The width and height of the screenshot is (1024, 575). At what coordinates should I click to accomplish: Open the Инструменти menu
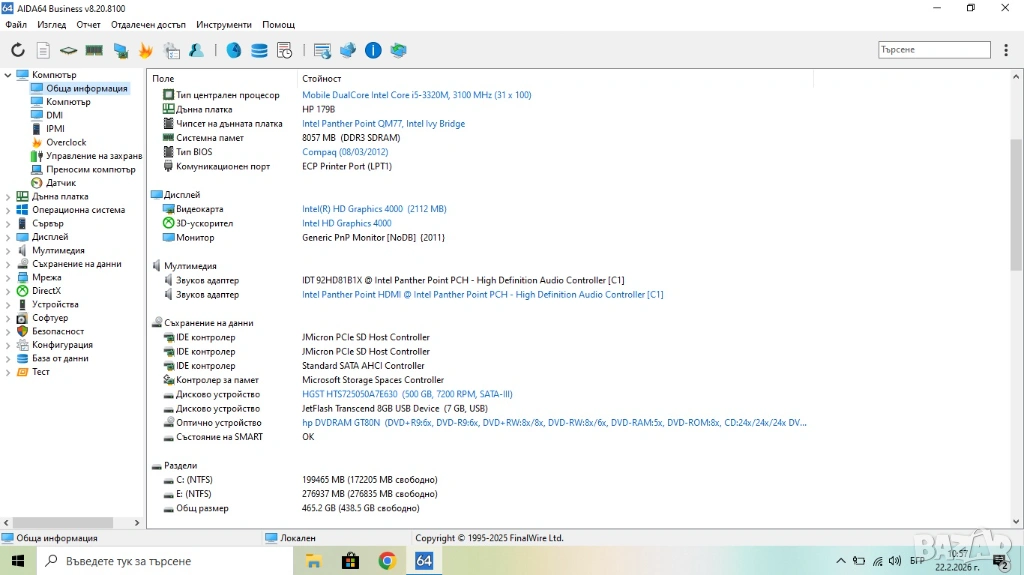[224, 24]
